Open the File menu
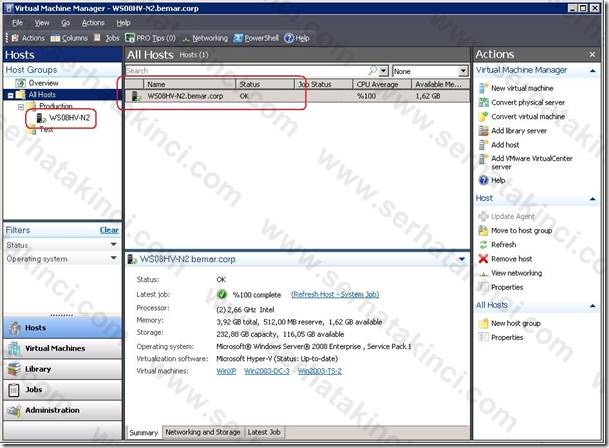Screen dimensions: 609x448 17,23
